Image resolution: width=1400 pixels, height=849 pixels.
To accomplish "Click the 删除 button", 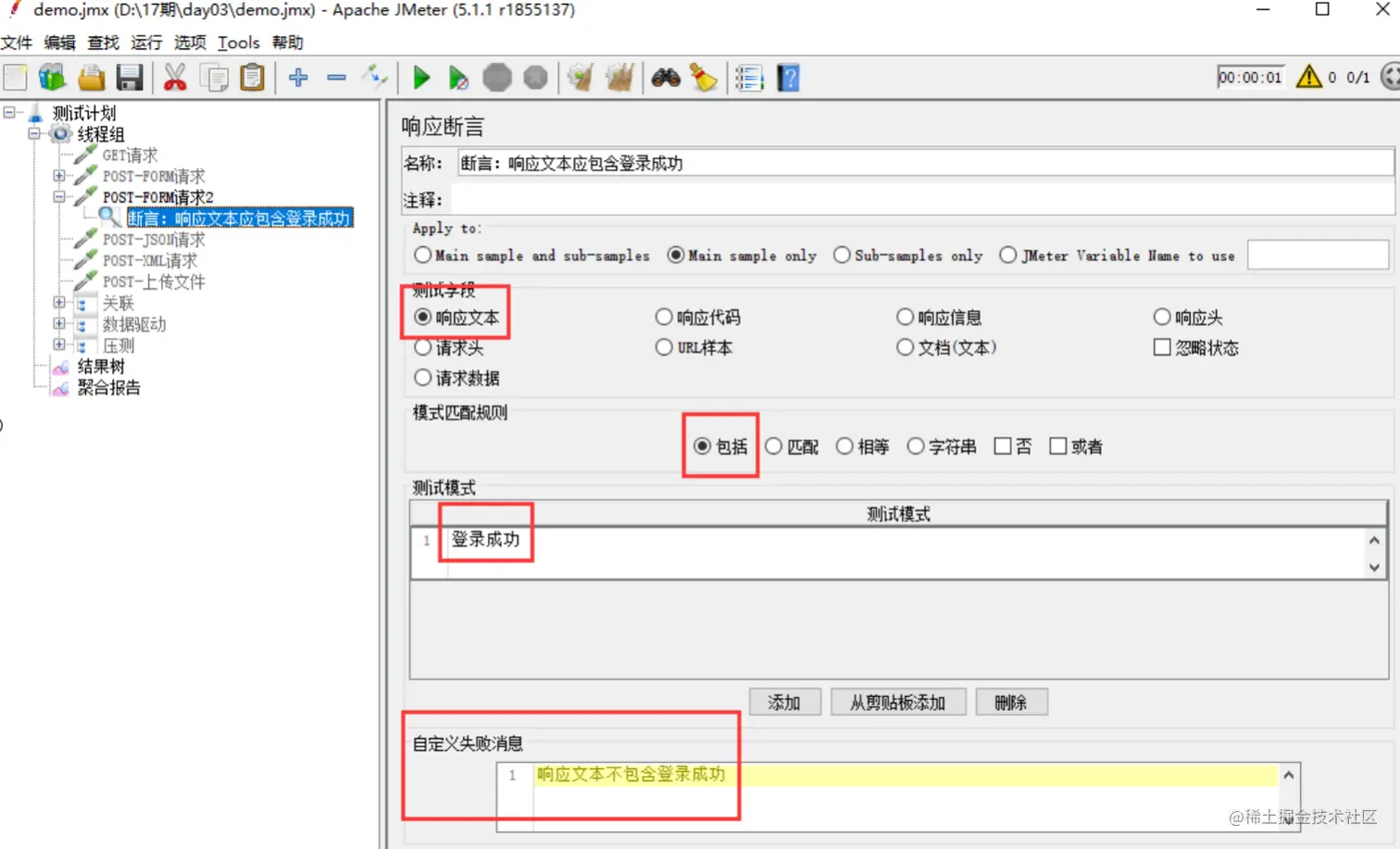I will pyautogui.click(x=1011, y=703).
